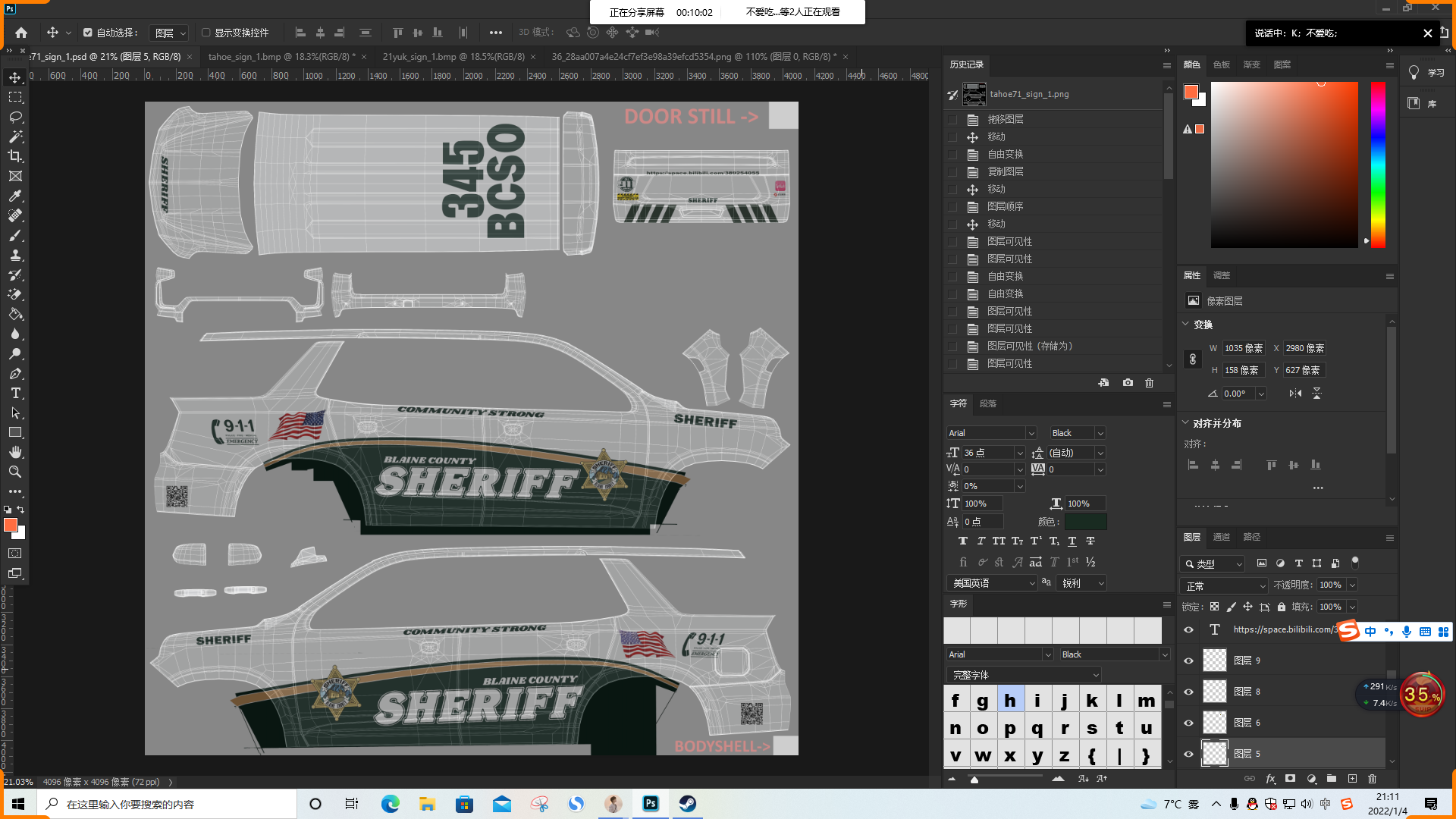This screenshot has height=819, width=1456.
Task: Select the Eyedropper tool
Action: click(15, 196)
